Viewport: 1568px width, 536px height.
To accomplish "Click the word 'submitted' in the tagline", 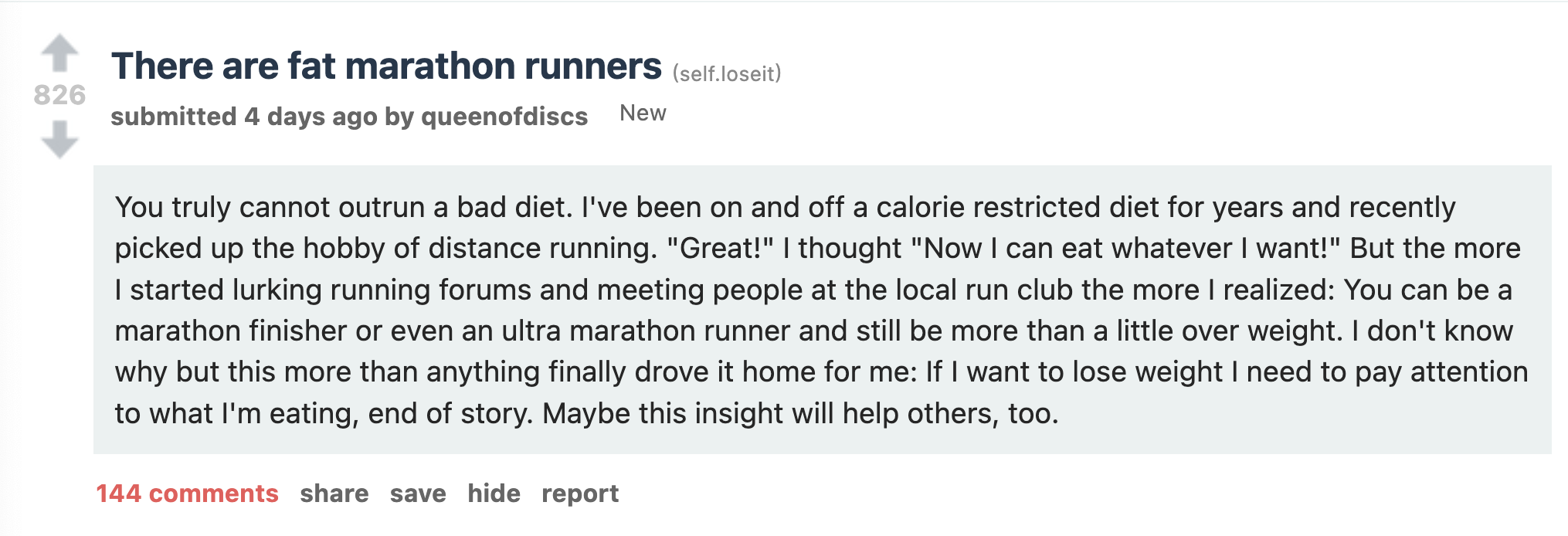I will click(x=173, y=117).
